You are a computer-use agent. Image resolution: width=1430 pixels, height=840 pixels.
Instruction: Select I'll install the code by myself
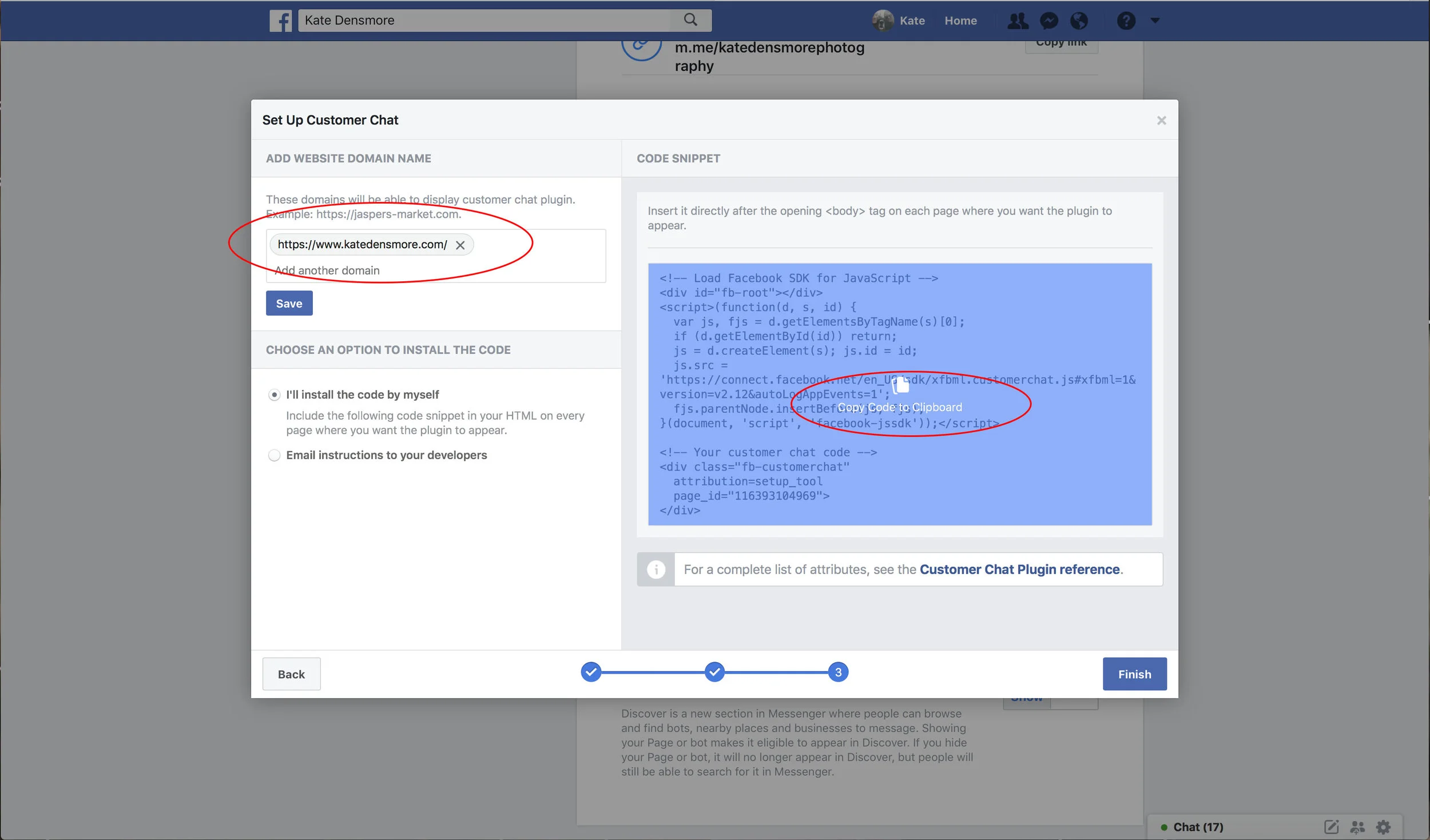tap(274, 395)
